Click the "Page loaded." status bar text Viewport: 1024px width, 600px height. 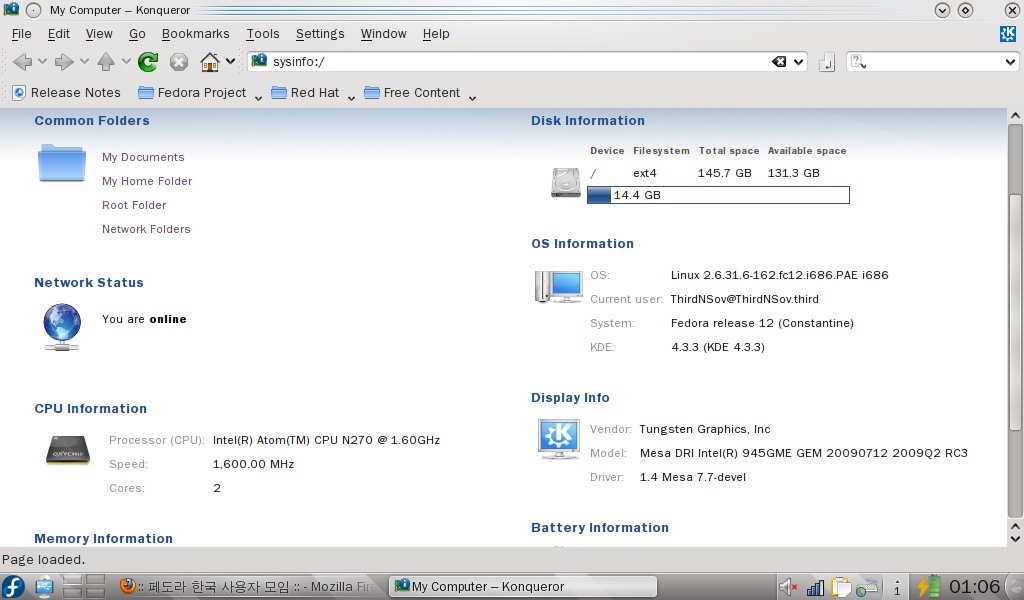click(43, 560)
